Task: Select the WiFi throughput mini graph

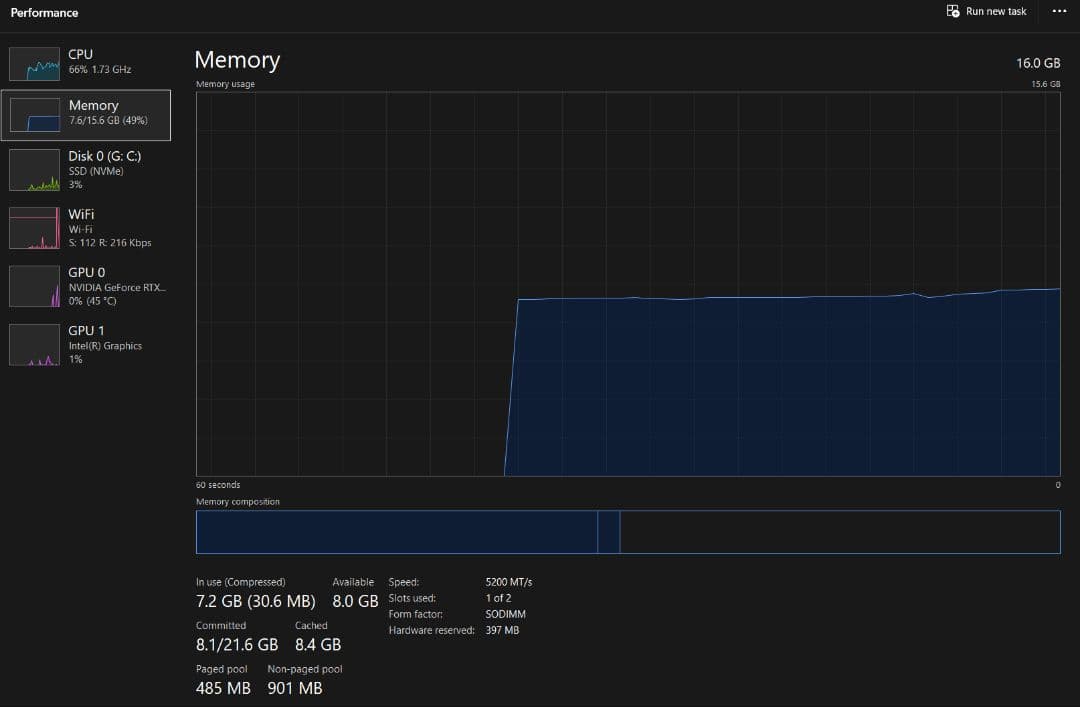Action: pos(34,228)
